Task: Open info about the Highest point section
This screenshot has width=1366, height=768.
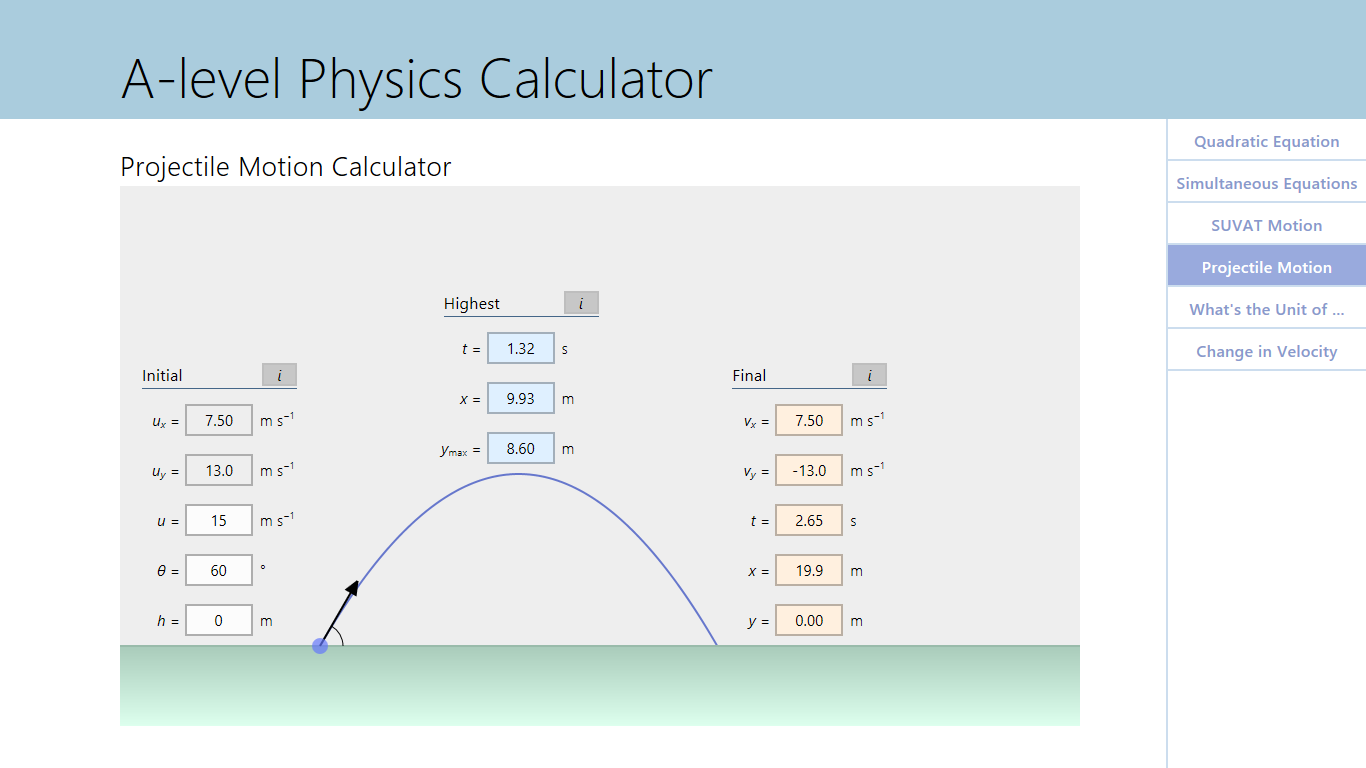Action: click(581, 303)
